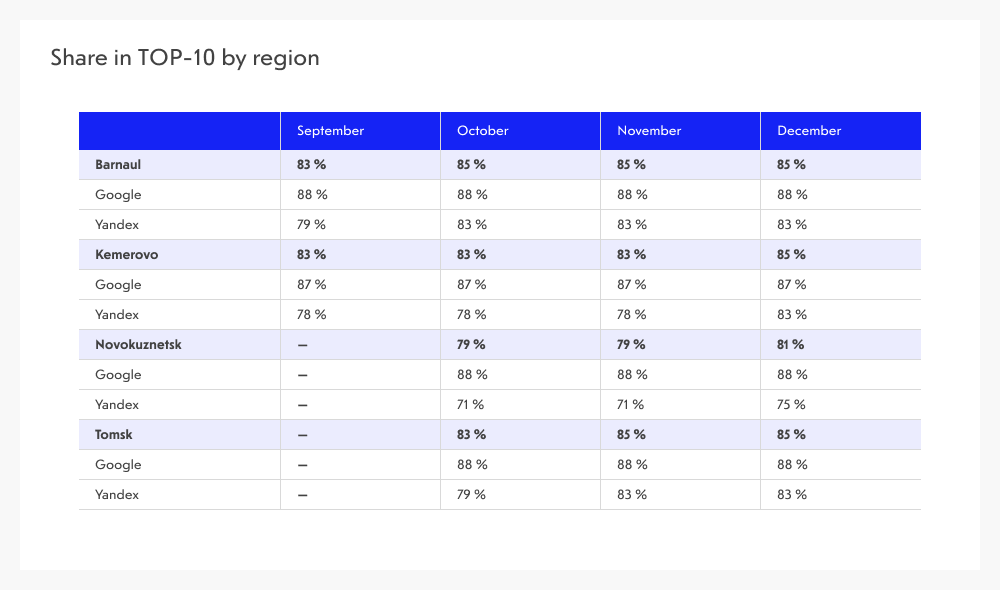
Task: Click the "Share in TOP-10 by region" title
Action: pyautogui.click(x=185, y=58)
